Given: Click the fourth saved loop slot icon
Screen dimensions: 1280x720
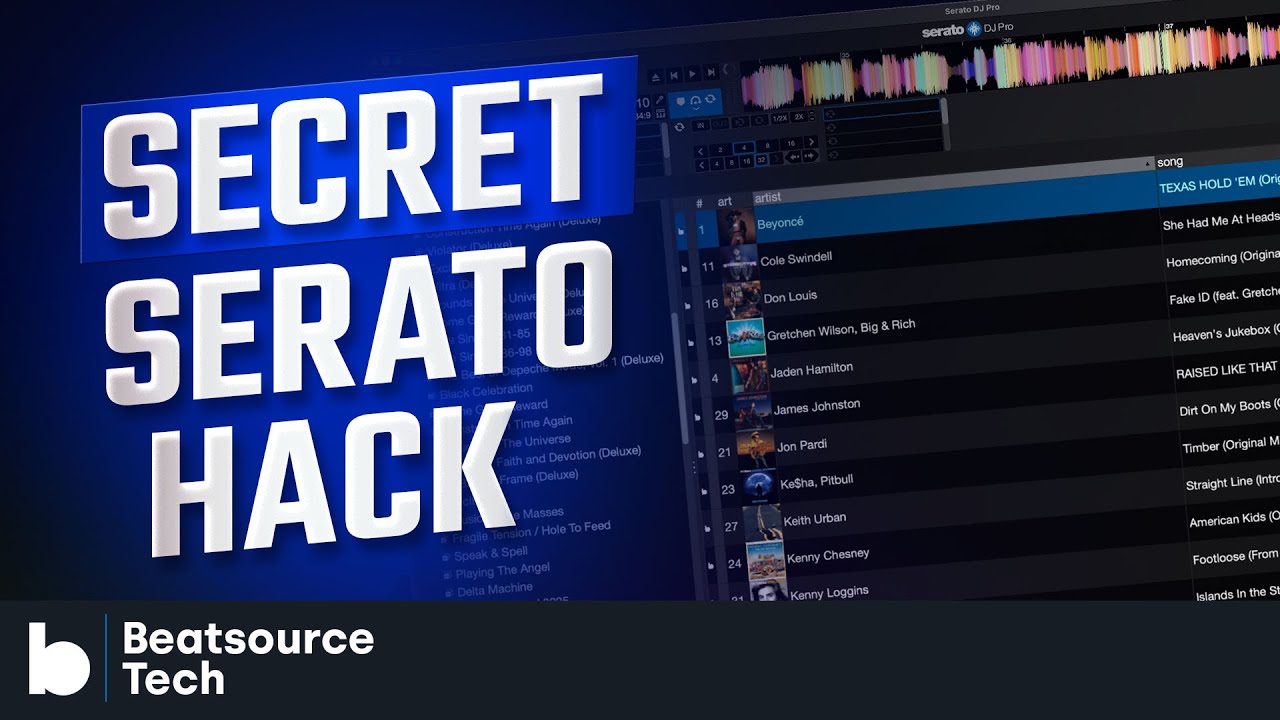Looking at the screenshot, I should click(834, 154).
